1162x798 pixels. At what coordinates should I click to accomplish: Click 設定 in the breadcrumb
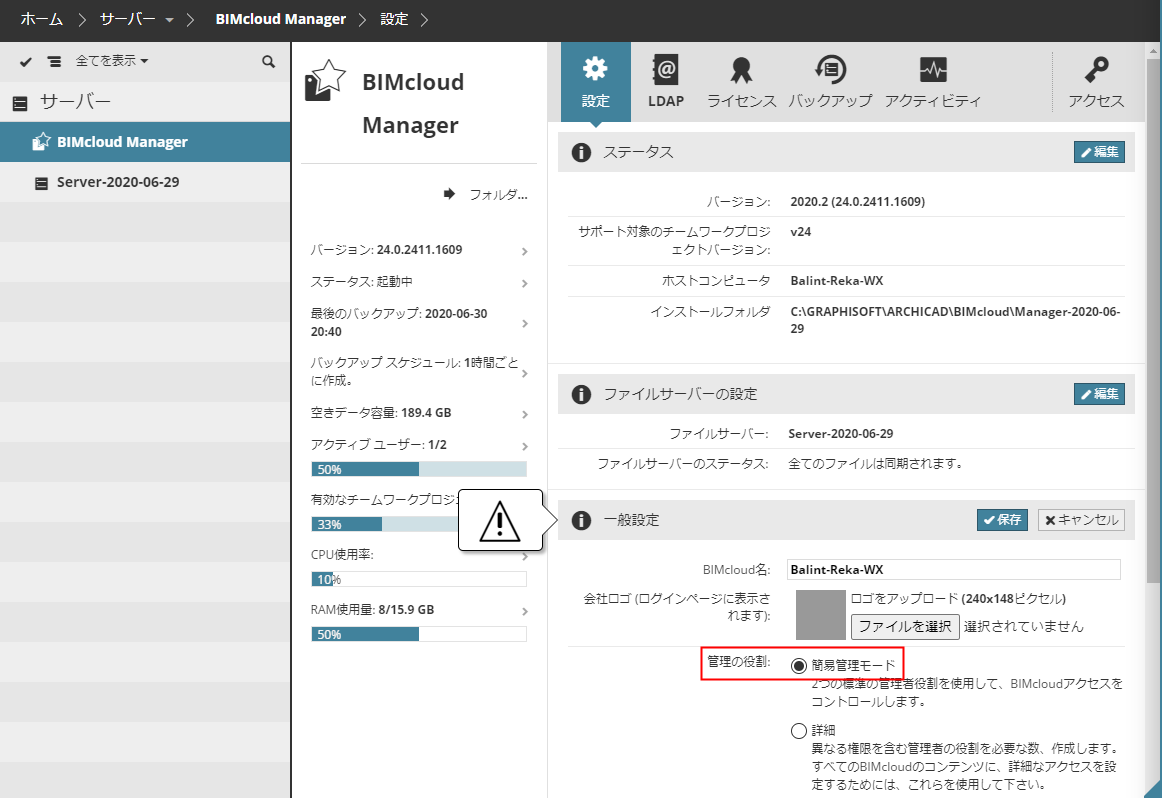(x=394, y=19)
